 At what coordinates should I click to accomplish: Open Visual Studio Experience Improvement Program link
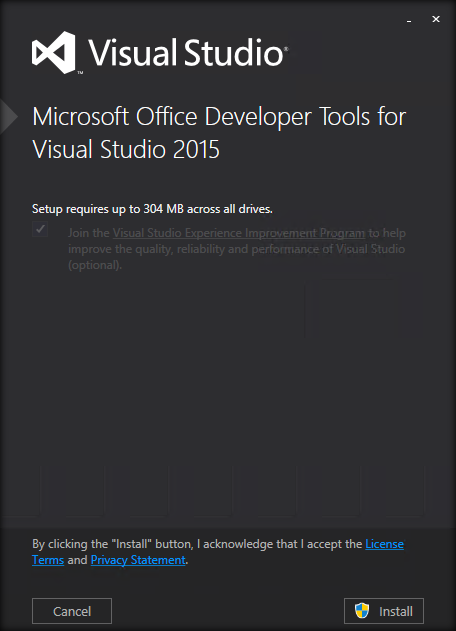(239, 233)
